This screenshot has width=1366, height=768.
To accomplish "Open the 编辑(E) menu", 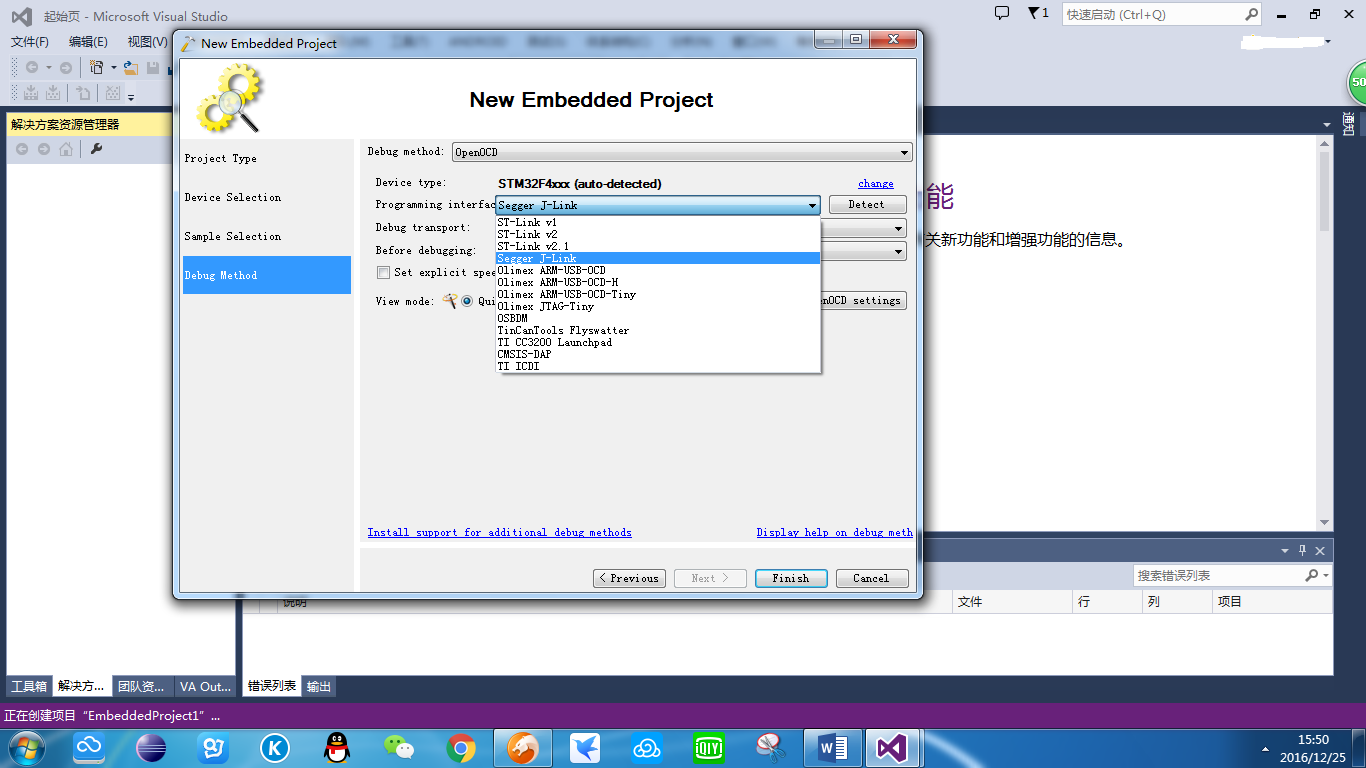I will (88, 41).
